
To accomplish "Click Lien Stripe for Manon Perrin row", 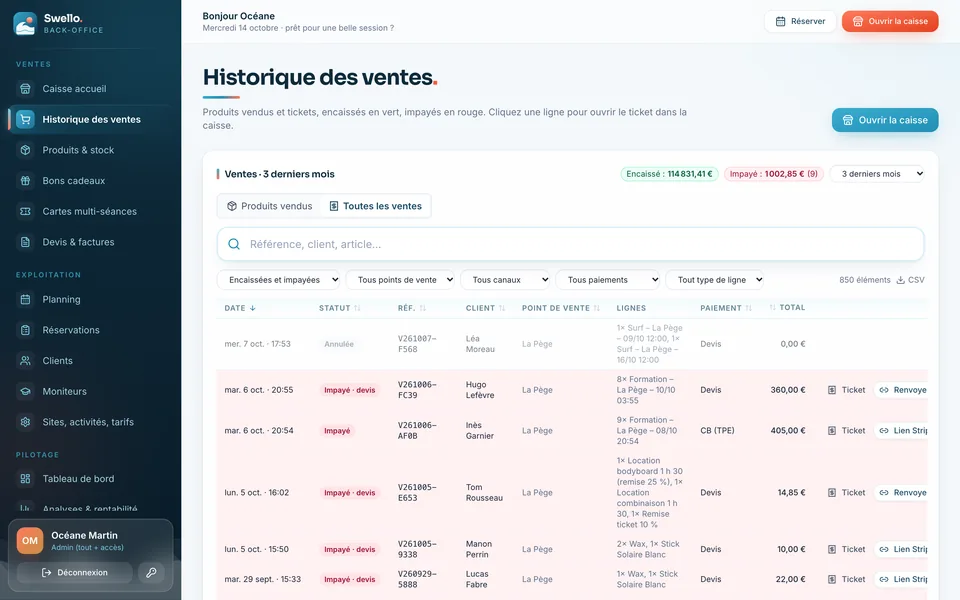I will pyautogui.click(x=901, y=549).
